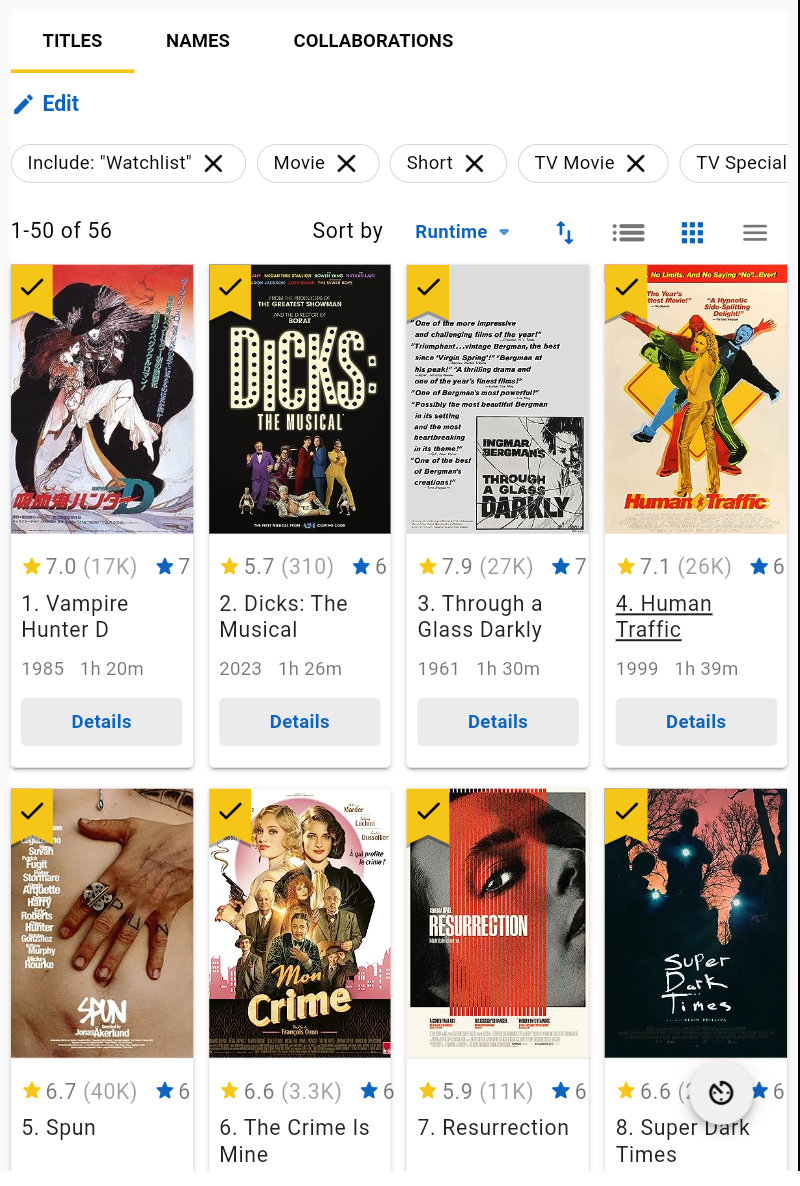Switch to grid view layout
Image resolution: width=800 pixels, height=1186 pixels.
click(x=692, y=231)
